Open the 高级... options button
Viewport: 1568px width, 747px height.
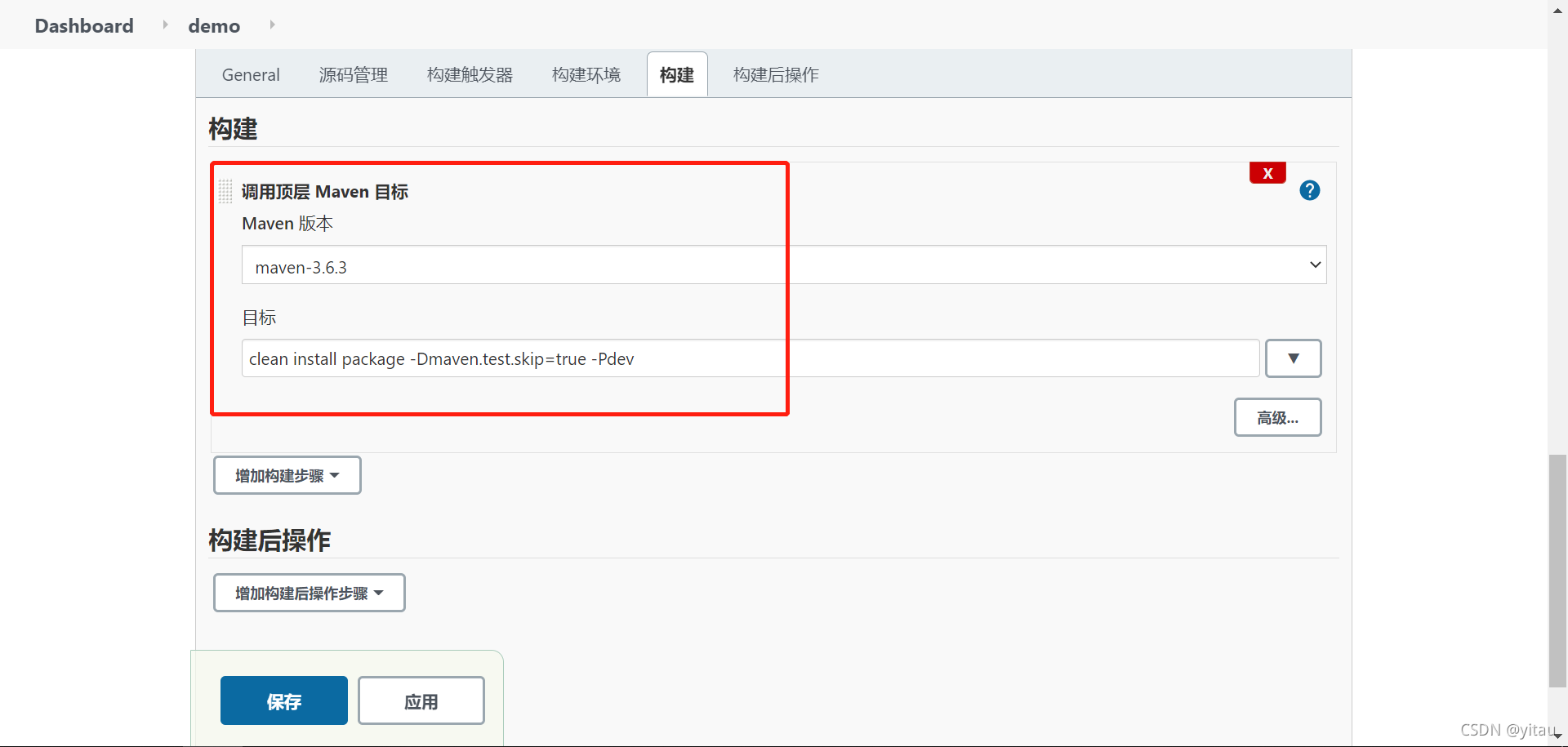[1278, 417]
